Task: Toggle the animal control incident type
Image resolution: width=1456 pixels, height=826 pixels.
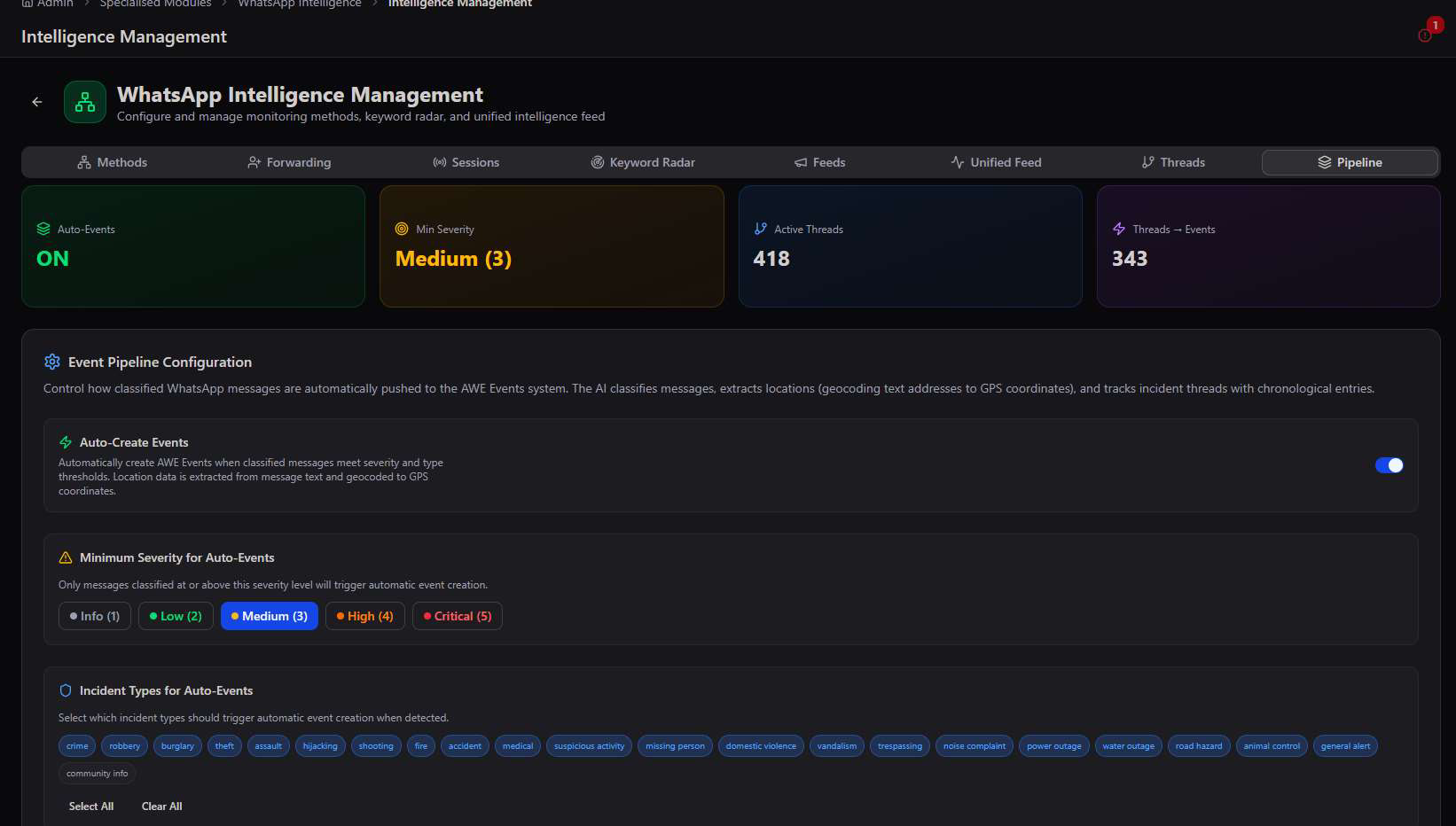Action: pyautogui.click(x=1272, y=746)
